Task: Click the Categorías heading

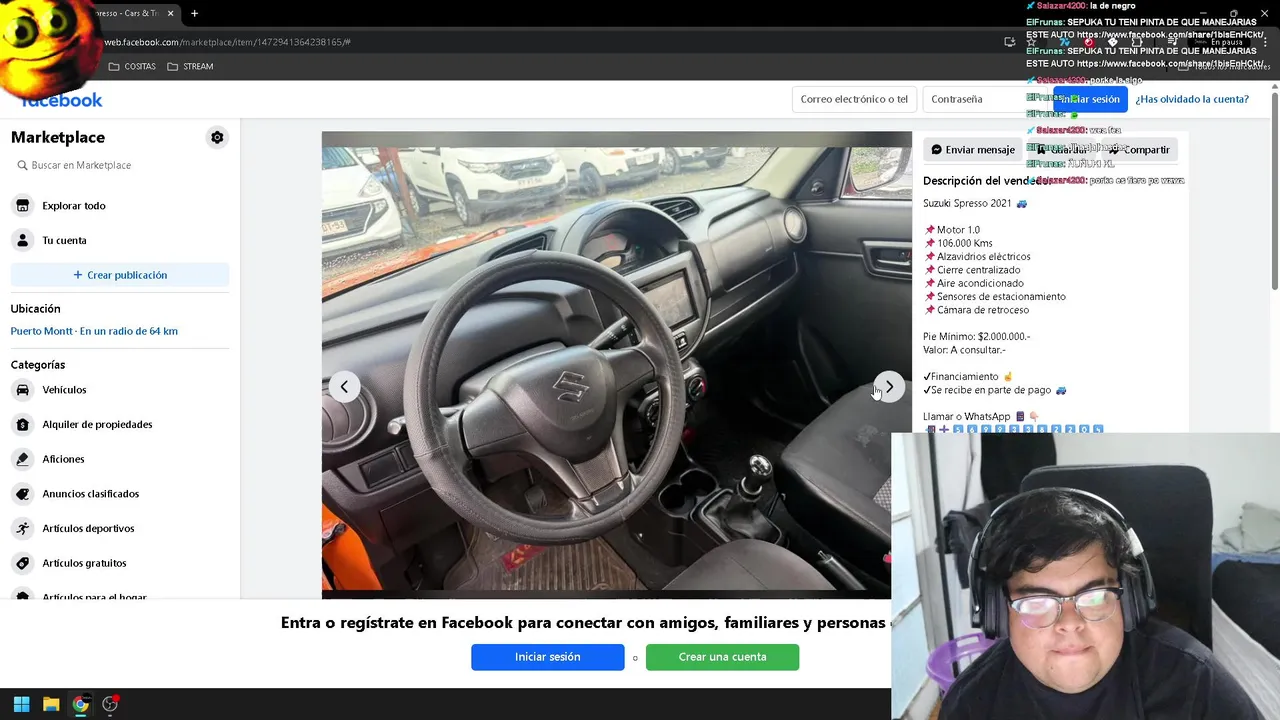Action: [x=38, y=365]
